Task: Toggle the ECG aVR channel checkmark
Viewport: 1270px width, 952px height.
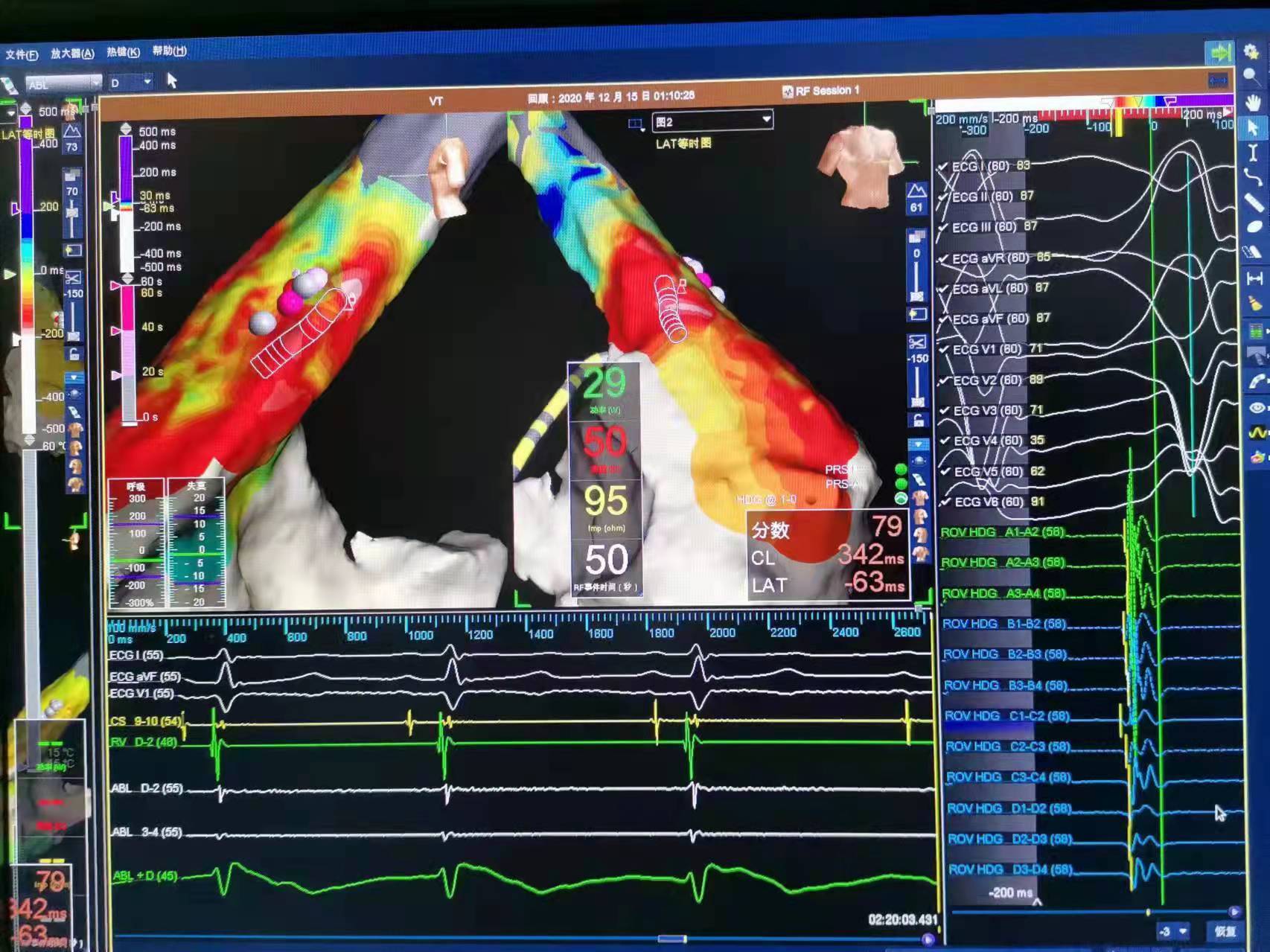Action: 944,259
